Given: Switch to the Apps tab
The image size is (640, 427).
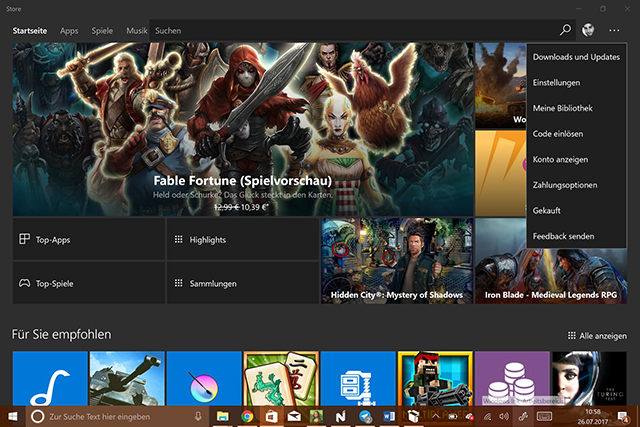Looking at the screenshot, I should pos(69,31).
